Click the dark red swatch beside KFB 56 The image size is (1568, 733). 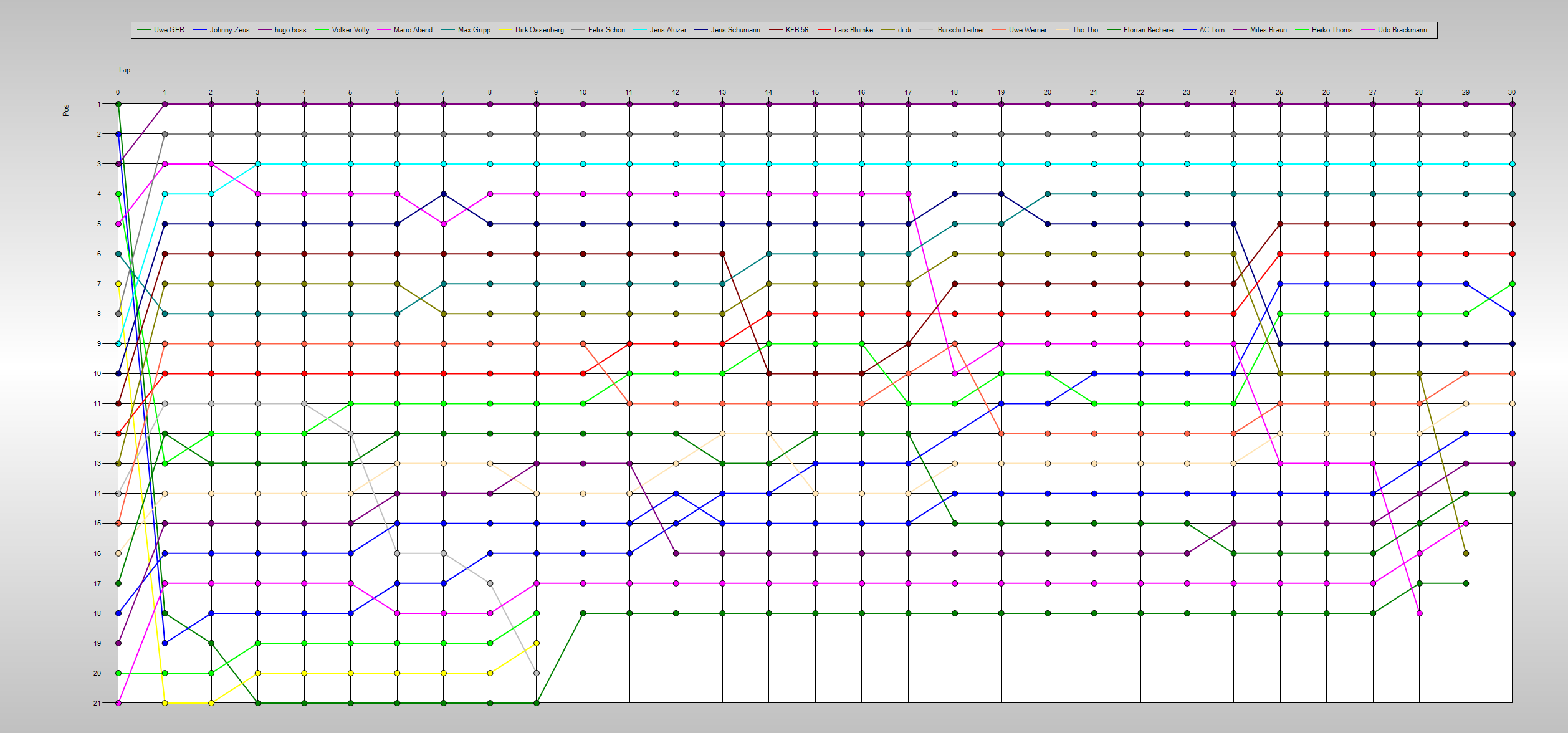[x=775, y=30]
